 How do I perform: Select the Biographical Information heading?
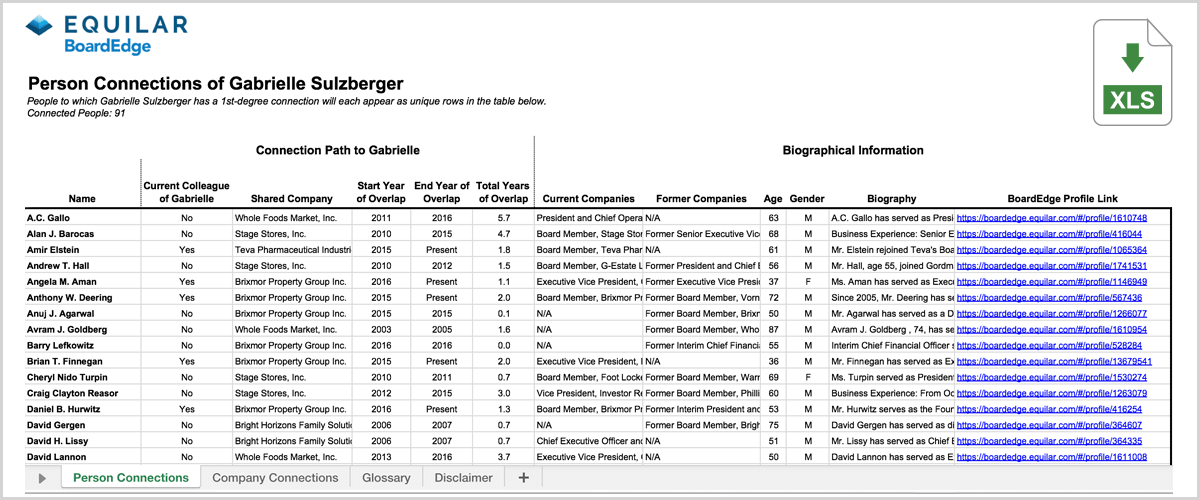[853, 151]
